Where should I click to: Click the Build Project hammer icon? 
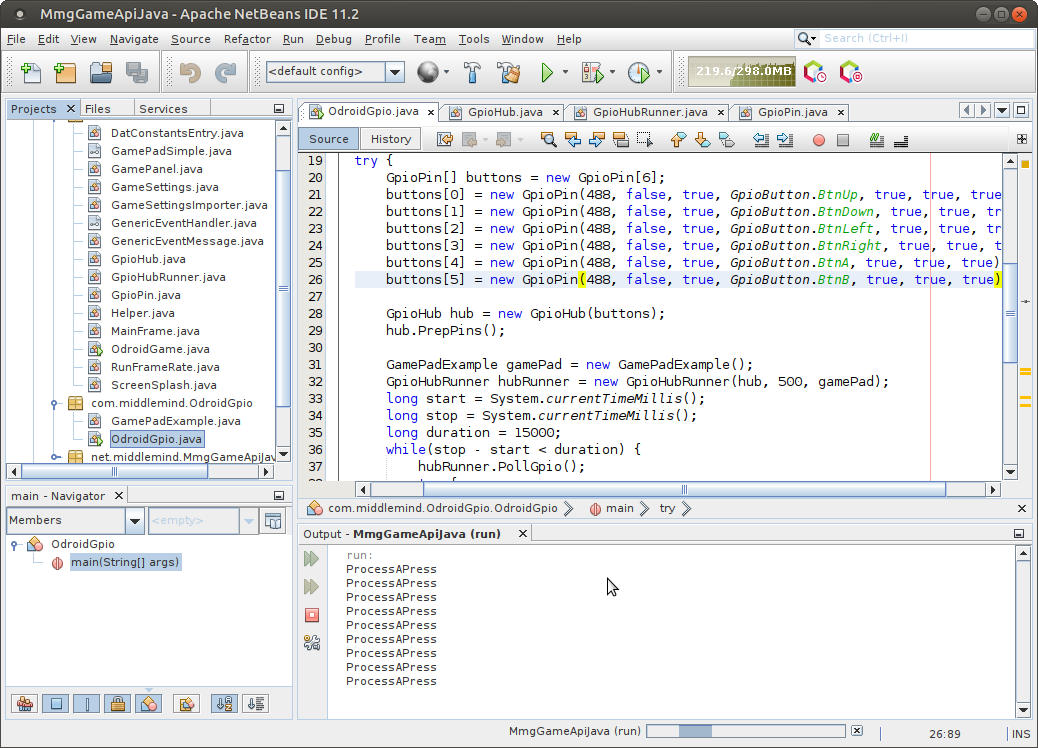tap(472, 72)
